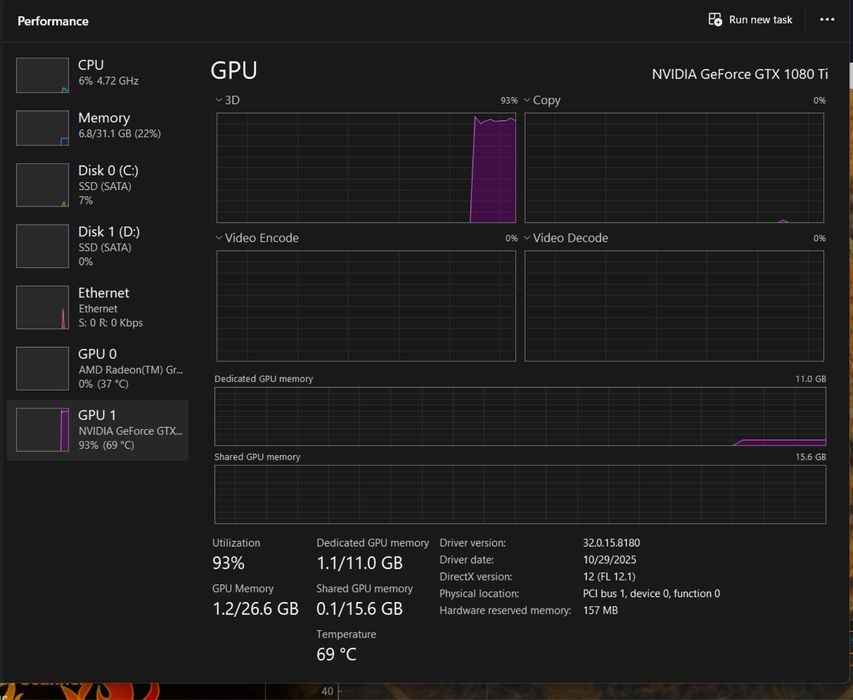The height and width of the screenshot is (700, 853).
Task: Open the Copy engine dropdown
Action: 542,100
